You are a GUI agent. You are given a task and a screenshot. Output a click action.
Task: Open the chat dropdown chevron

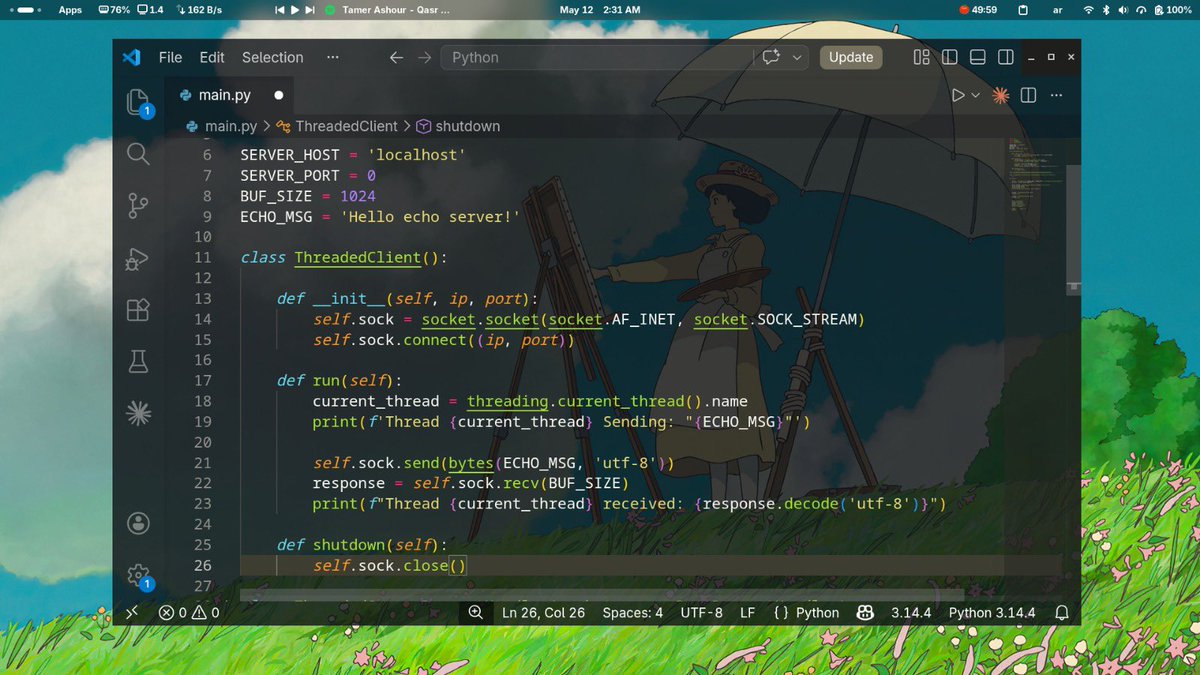797,57
